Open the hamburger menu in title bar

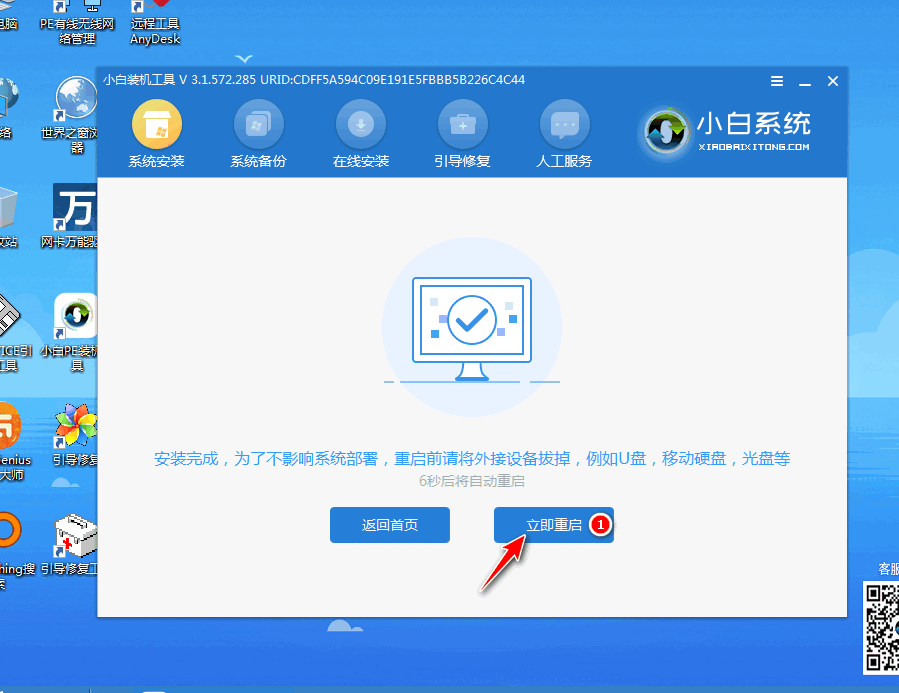tap(777, 81)
